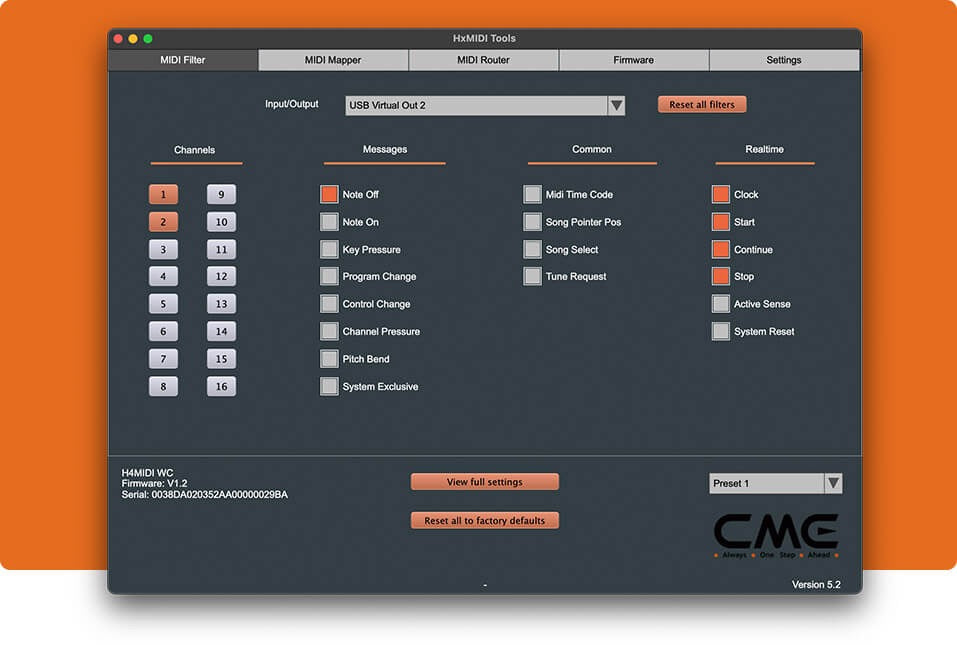Switch to the MIDI Mapper tab
Screen dimensions: 957x645
click(x=333, y=60)
